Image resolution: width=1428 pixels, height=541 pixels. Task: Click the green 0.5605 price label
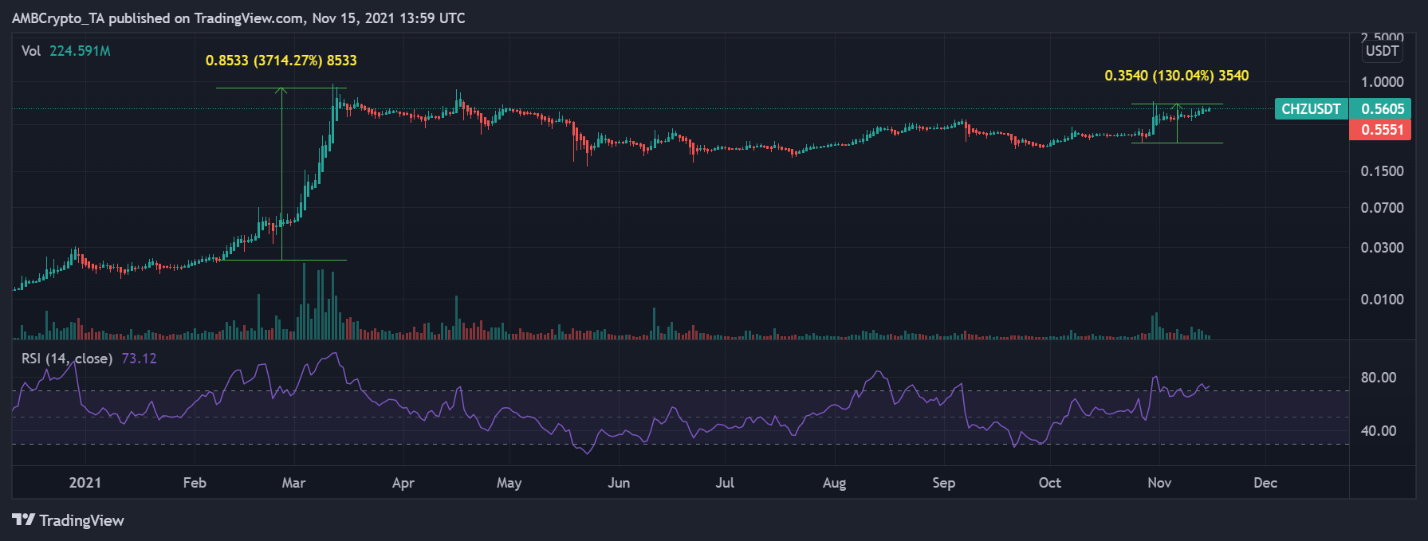pos(1382,110)
